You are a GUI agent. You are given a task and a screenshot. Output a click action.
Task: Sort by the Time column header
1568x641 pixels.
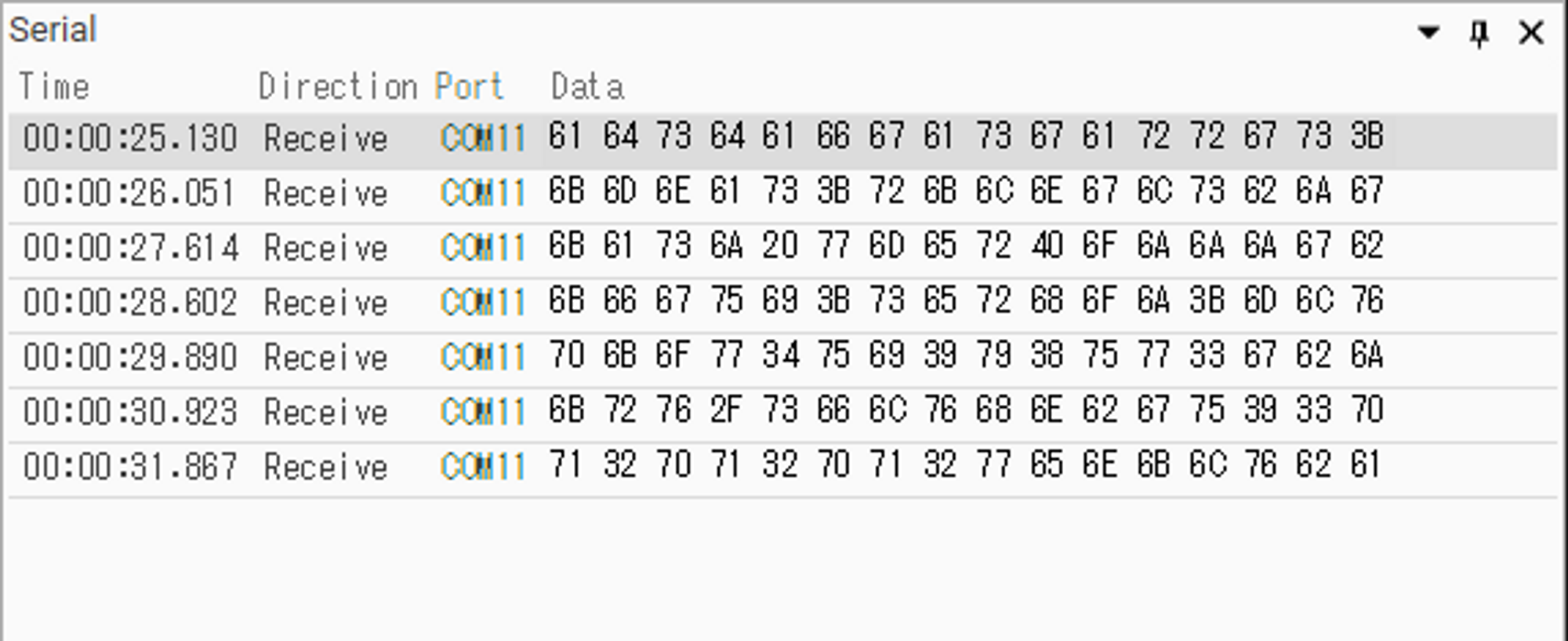coord(54,86)
